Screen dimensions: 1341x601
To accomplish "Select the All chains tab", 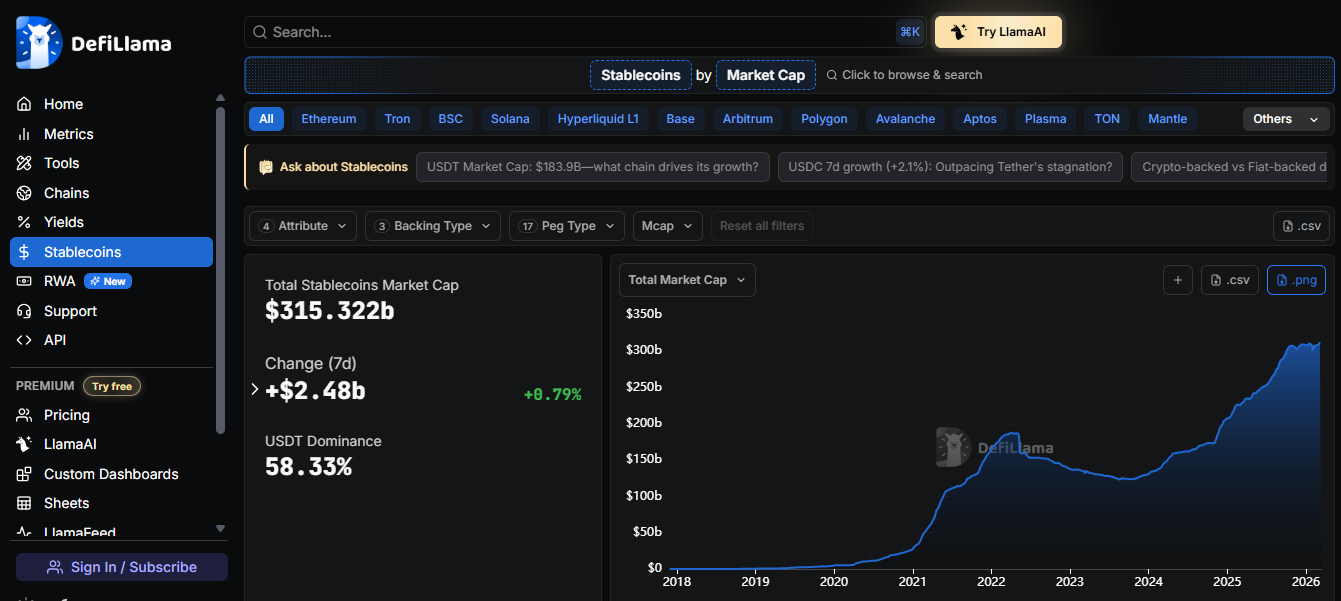I will (266, 119).
